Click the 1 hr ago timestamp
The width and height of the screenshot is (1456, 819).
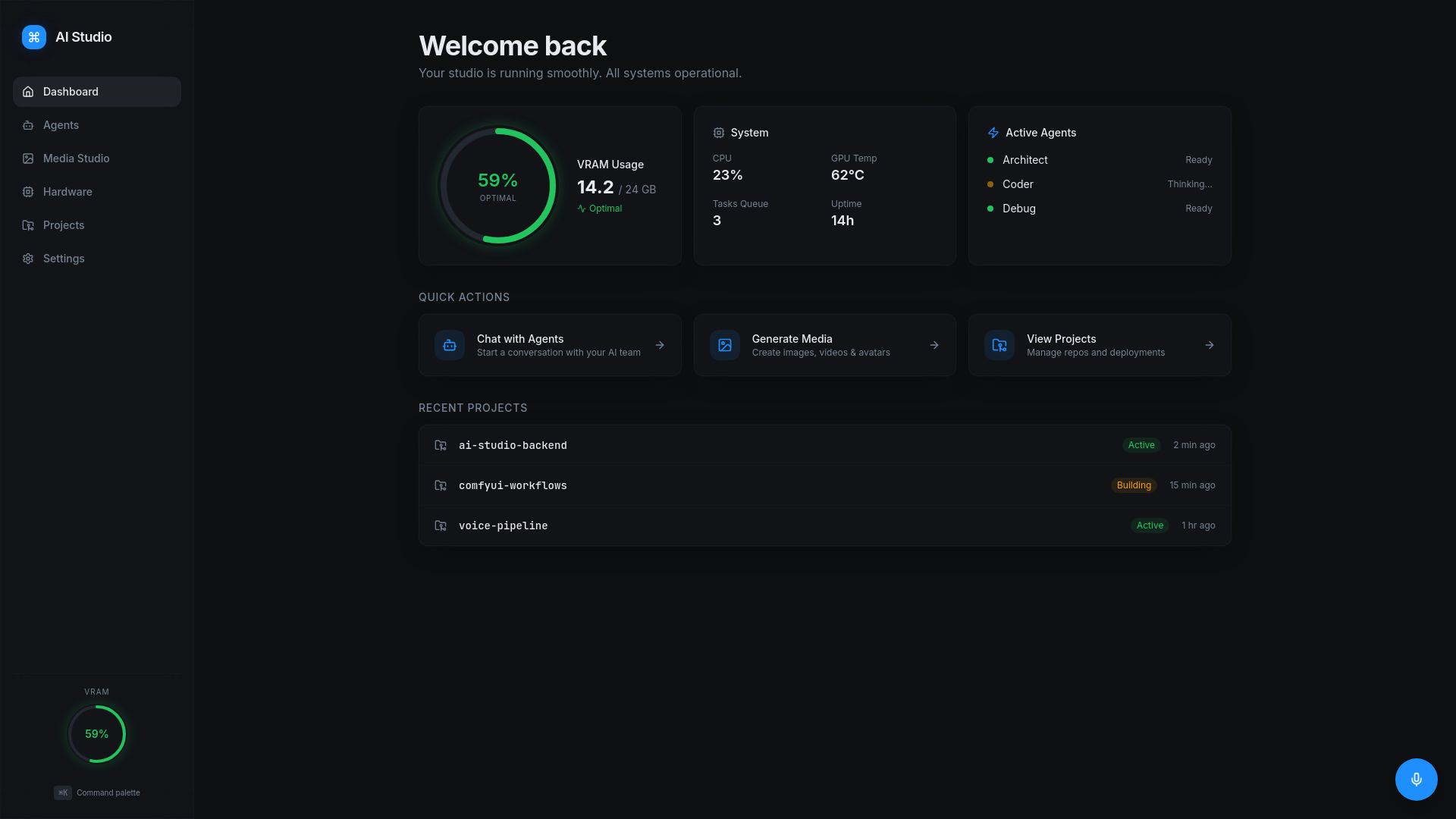tap(1198, 526)
